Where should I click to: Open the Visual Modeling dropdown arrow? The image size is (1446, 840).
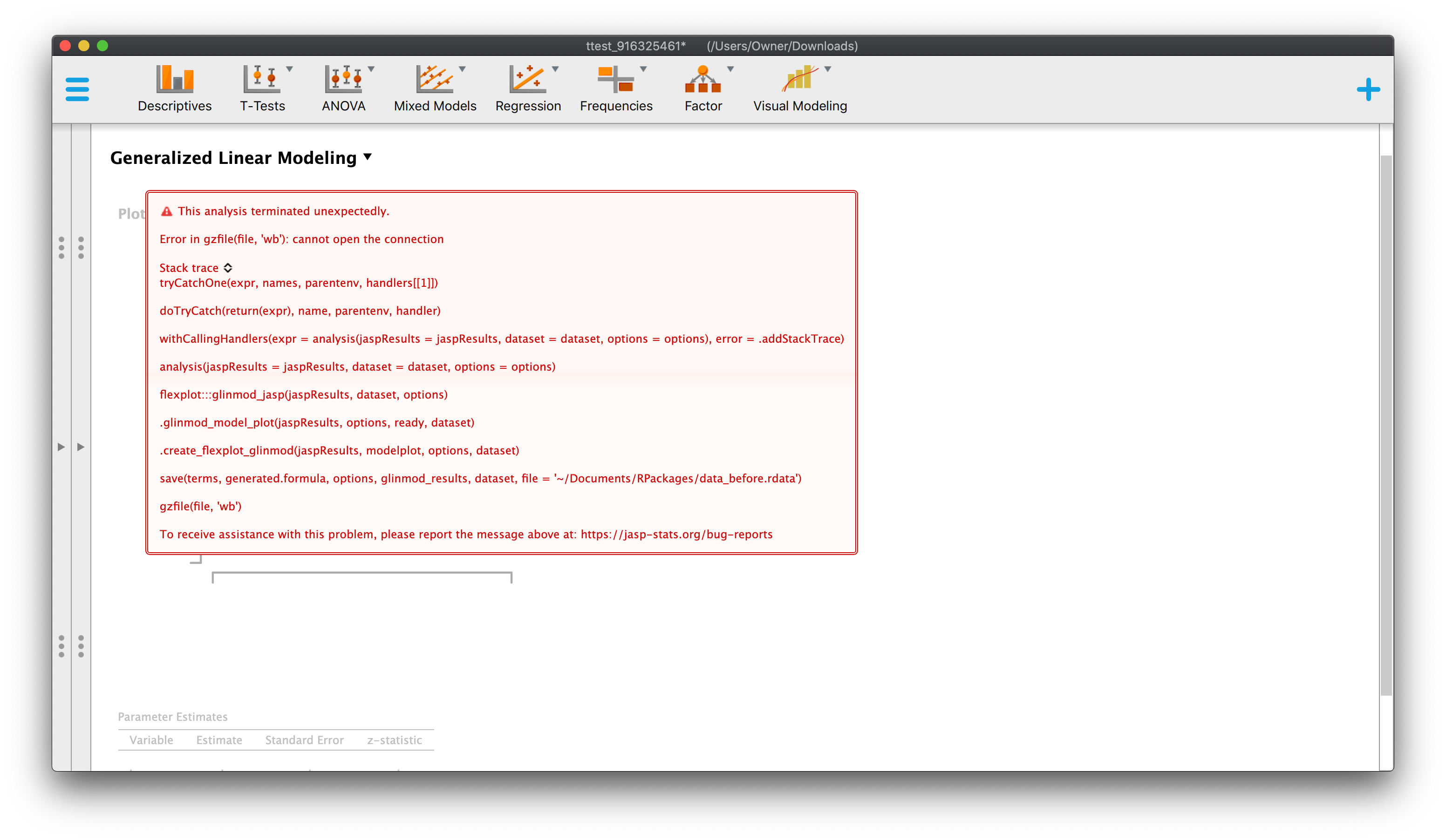point(827,69)
